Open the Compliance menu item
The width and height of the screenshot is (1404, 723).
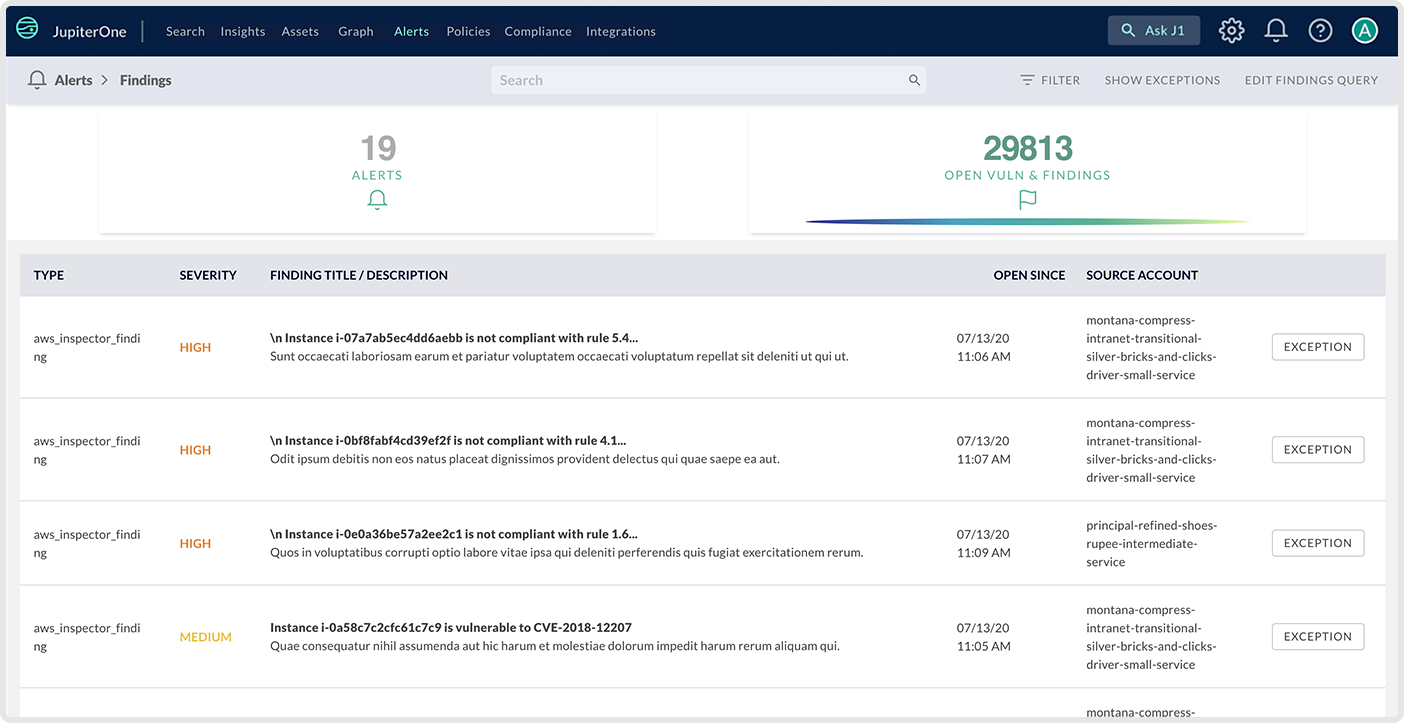click(538, 31)
